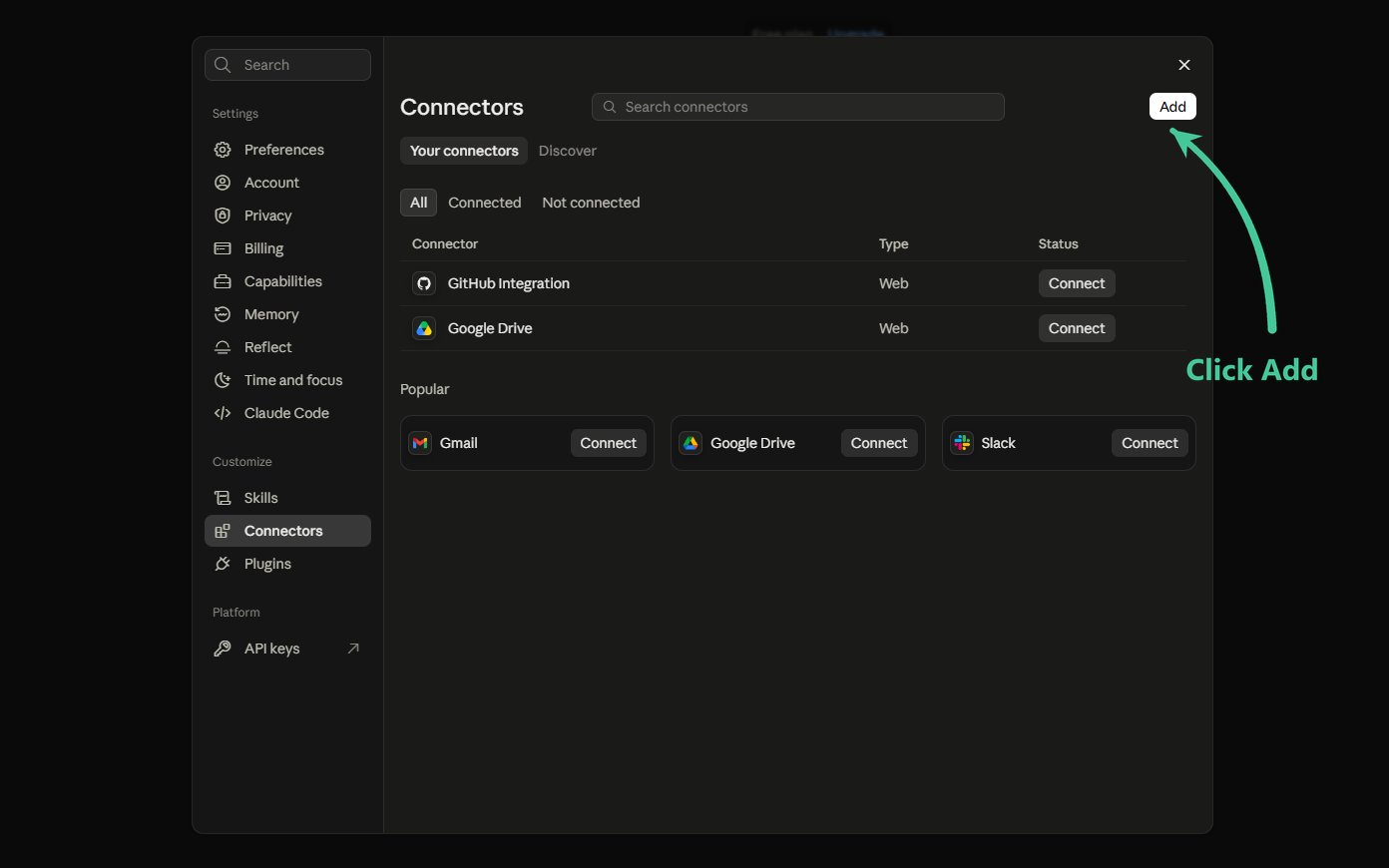The image size is (1389, 868).
Task: Open Privacy settings page
Action: (x=287, y=216)
